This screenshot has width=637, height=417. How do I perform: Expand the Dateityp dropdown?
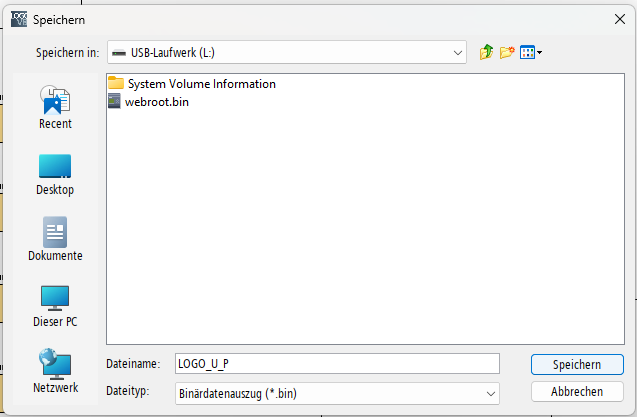(x=490, y=394)
